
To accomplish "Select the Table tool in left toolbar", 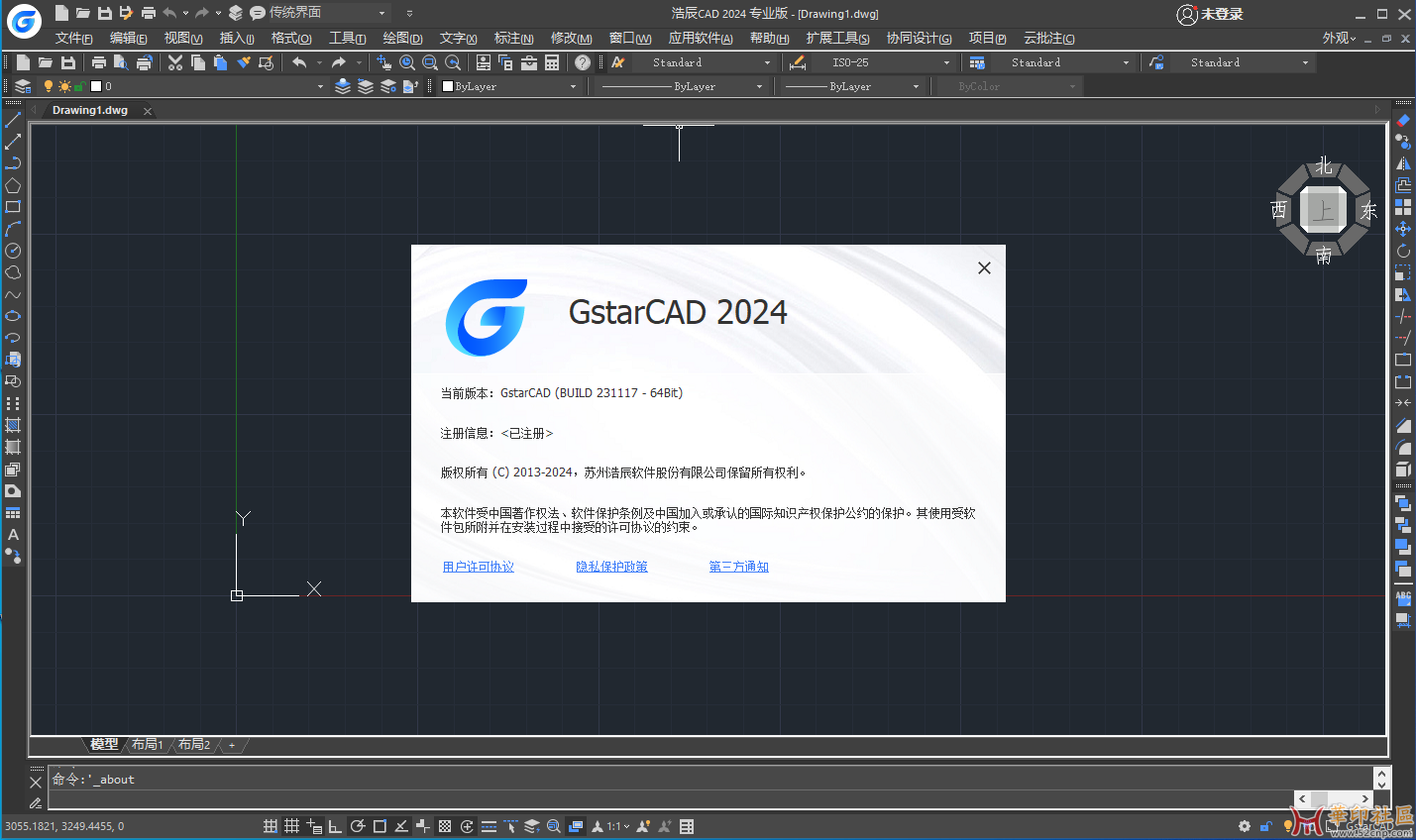I will 13,512.
